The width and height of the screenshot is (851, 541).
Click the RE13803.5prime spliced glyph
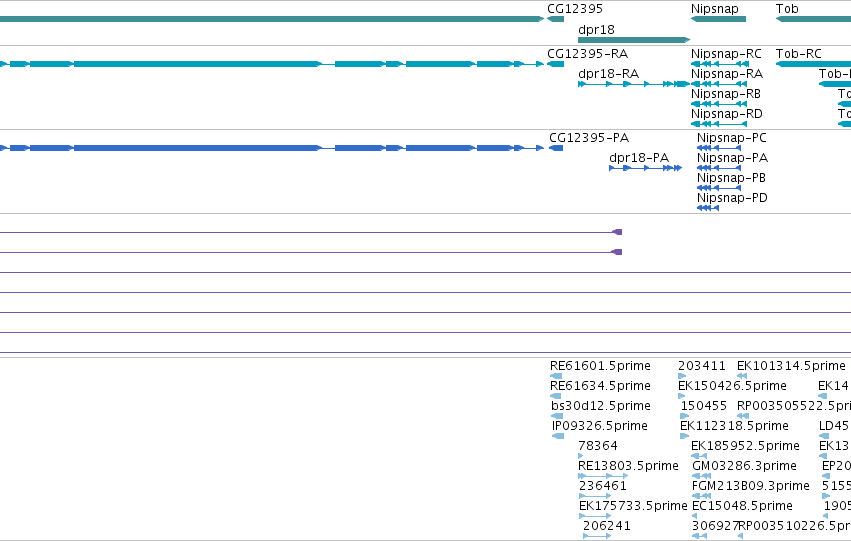click(x=604, y=476)
